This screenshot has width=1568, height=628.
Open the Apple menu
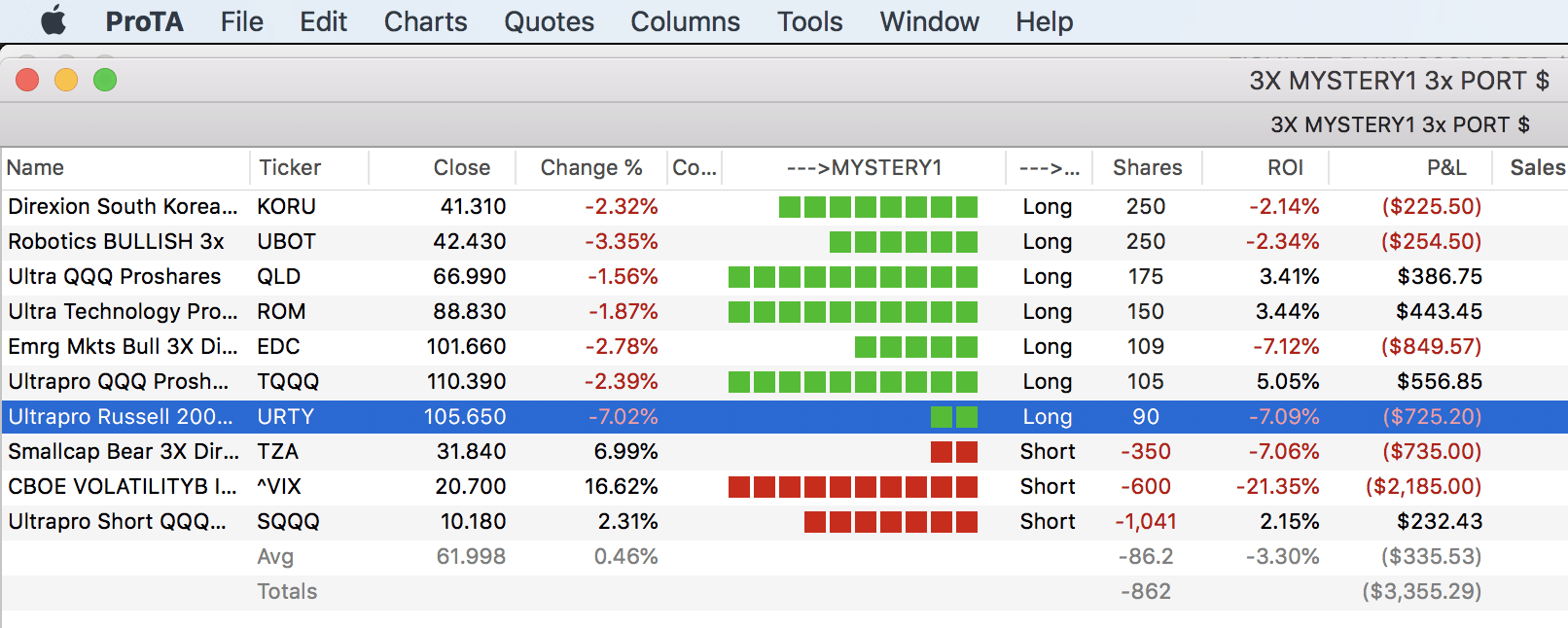point(53,20)
